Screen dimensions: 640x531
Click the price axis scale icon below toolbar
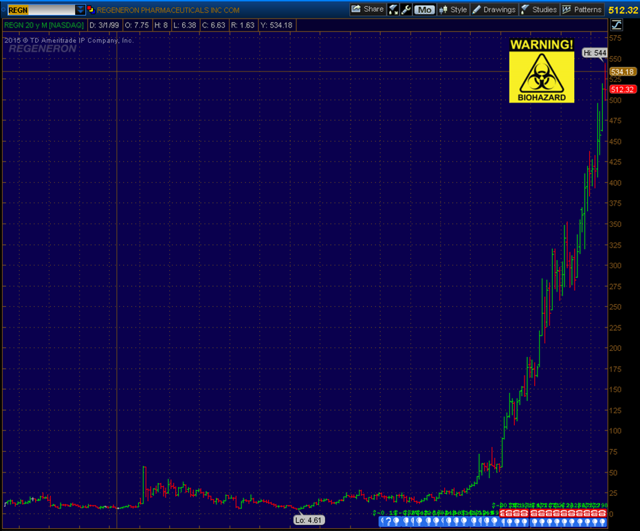616,25
